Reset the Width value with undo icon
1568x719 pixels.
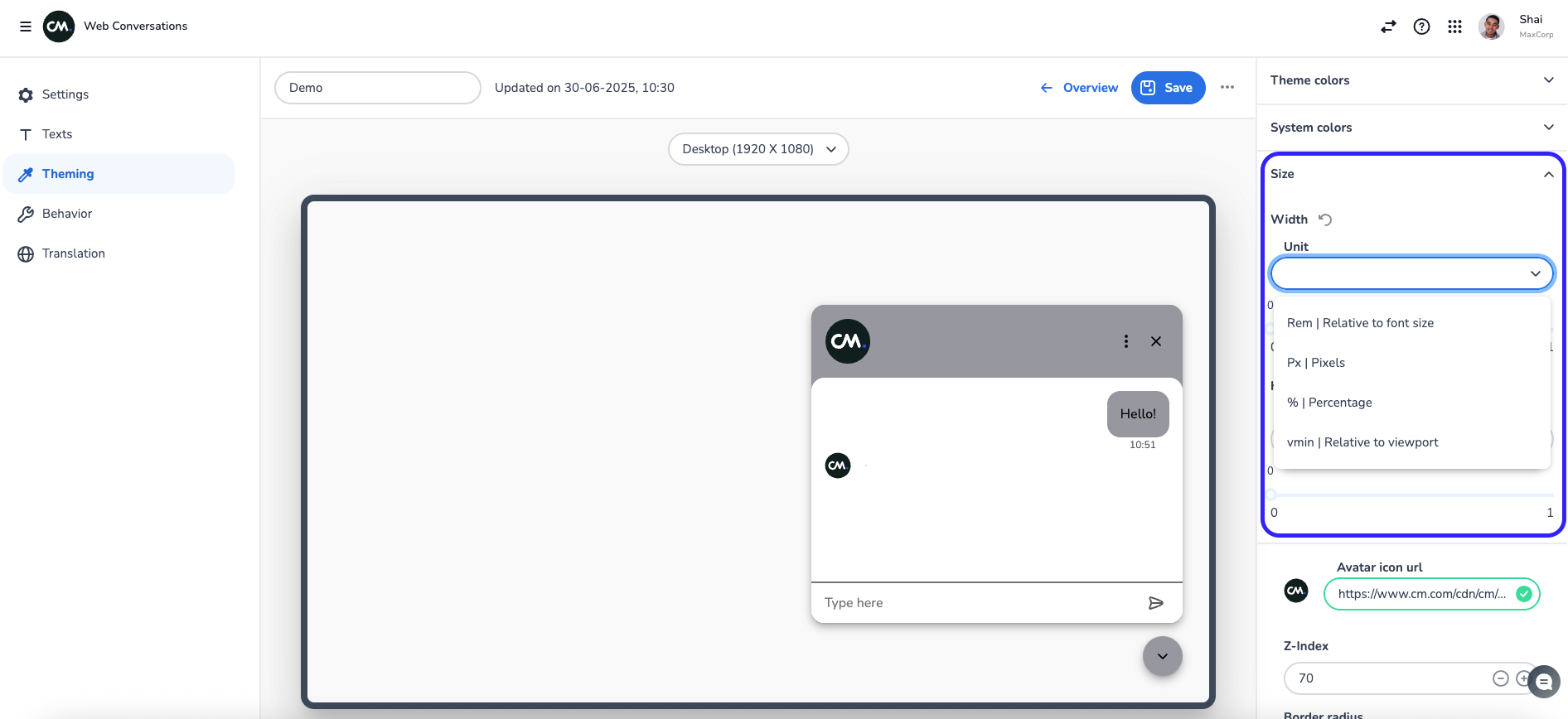1325,220
